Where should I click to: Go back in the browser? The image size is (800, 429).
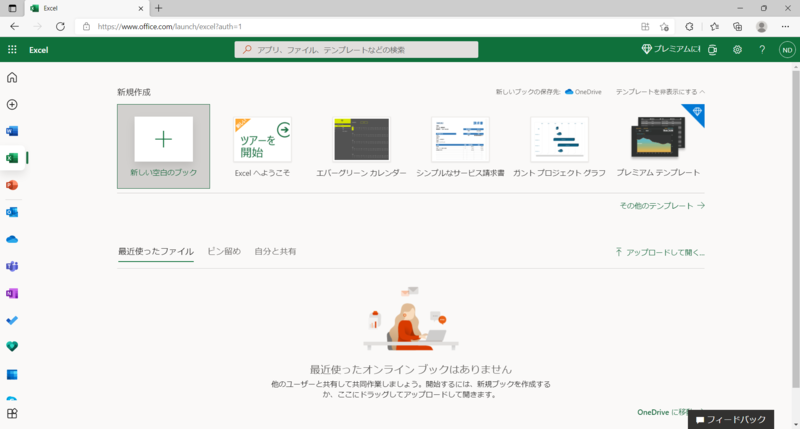(14, 27)
